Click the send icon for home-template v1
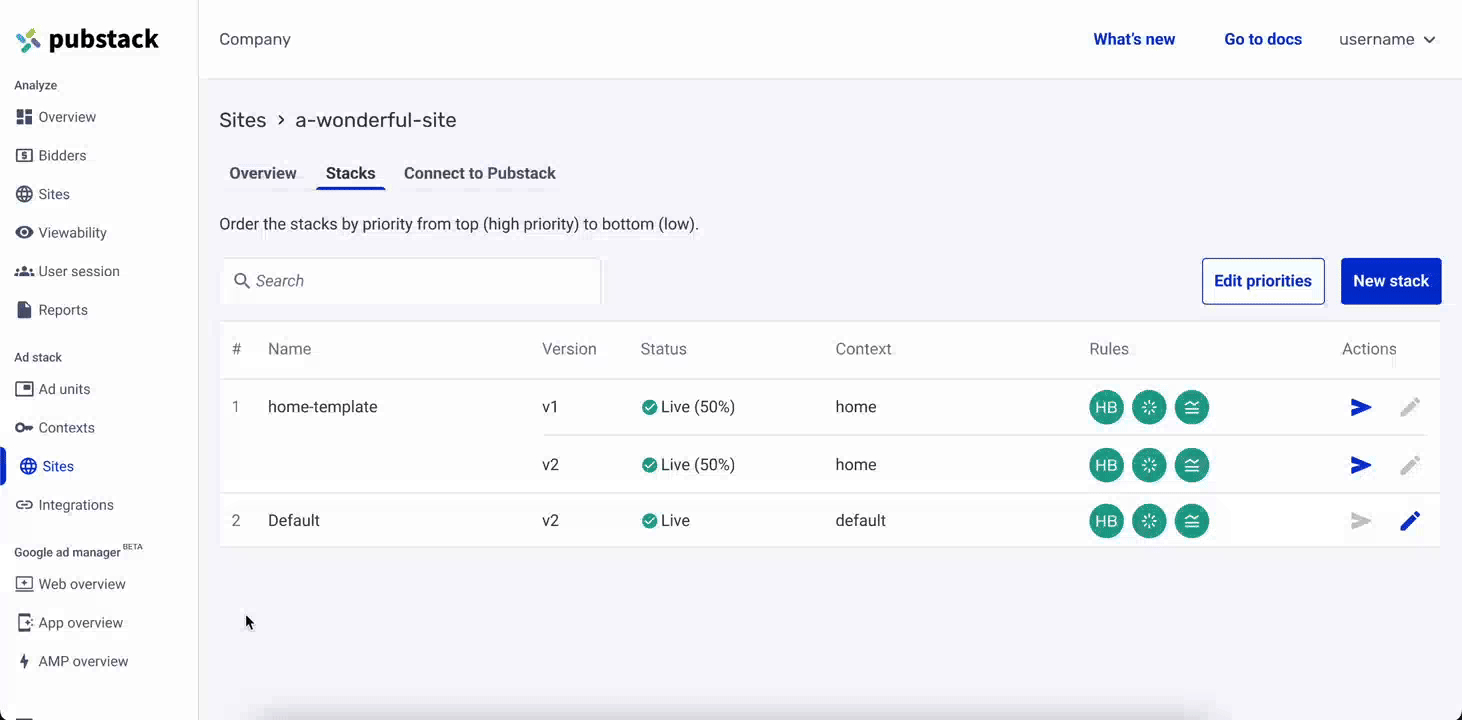Viewport: 1462px width, 720px height. coord(1360,407)
